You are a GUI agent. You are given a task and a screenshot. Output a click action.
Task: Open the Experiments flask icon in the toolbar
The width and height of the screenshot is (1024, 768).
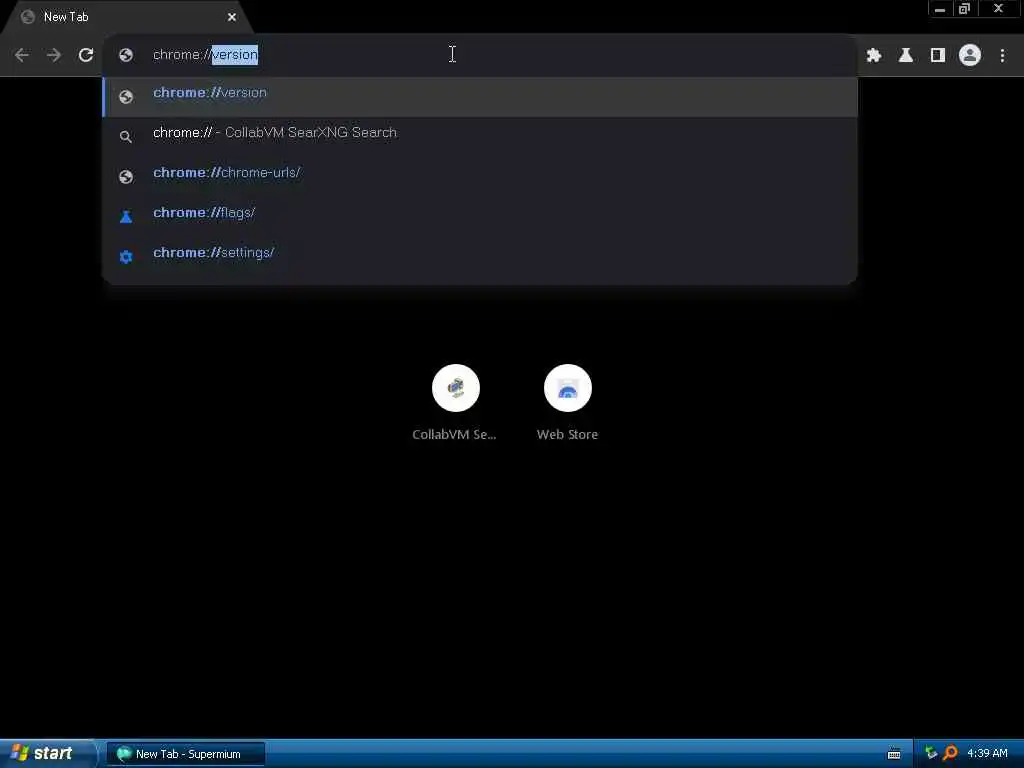tap(906, 56)
